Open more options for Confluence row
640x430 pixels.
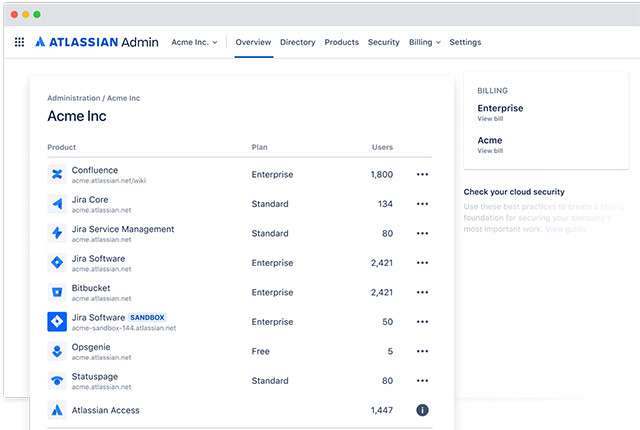tap(422, 175)
